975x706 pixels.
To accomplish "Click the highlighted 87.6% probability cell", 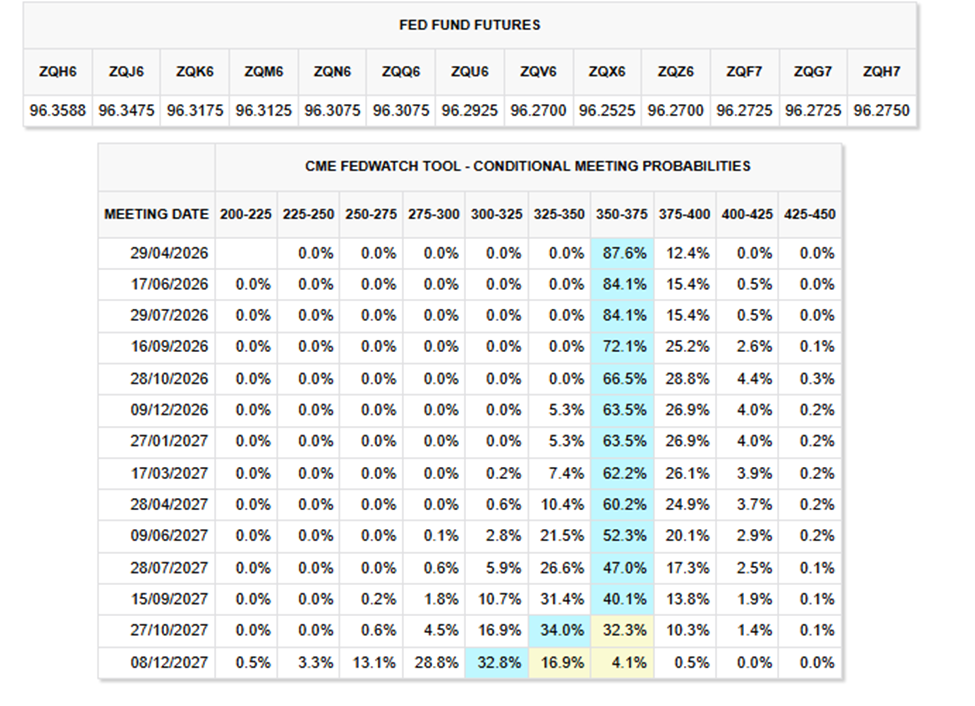I will (x=622, y=253).
